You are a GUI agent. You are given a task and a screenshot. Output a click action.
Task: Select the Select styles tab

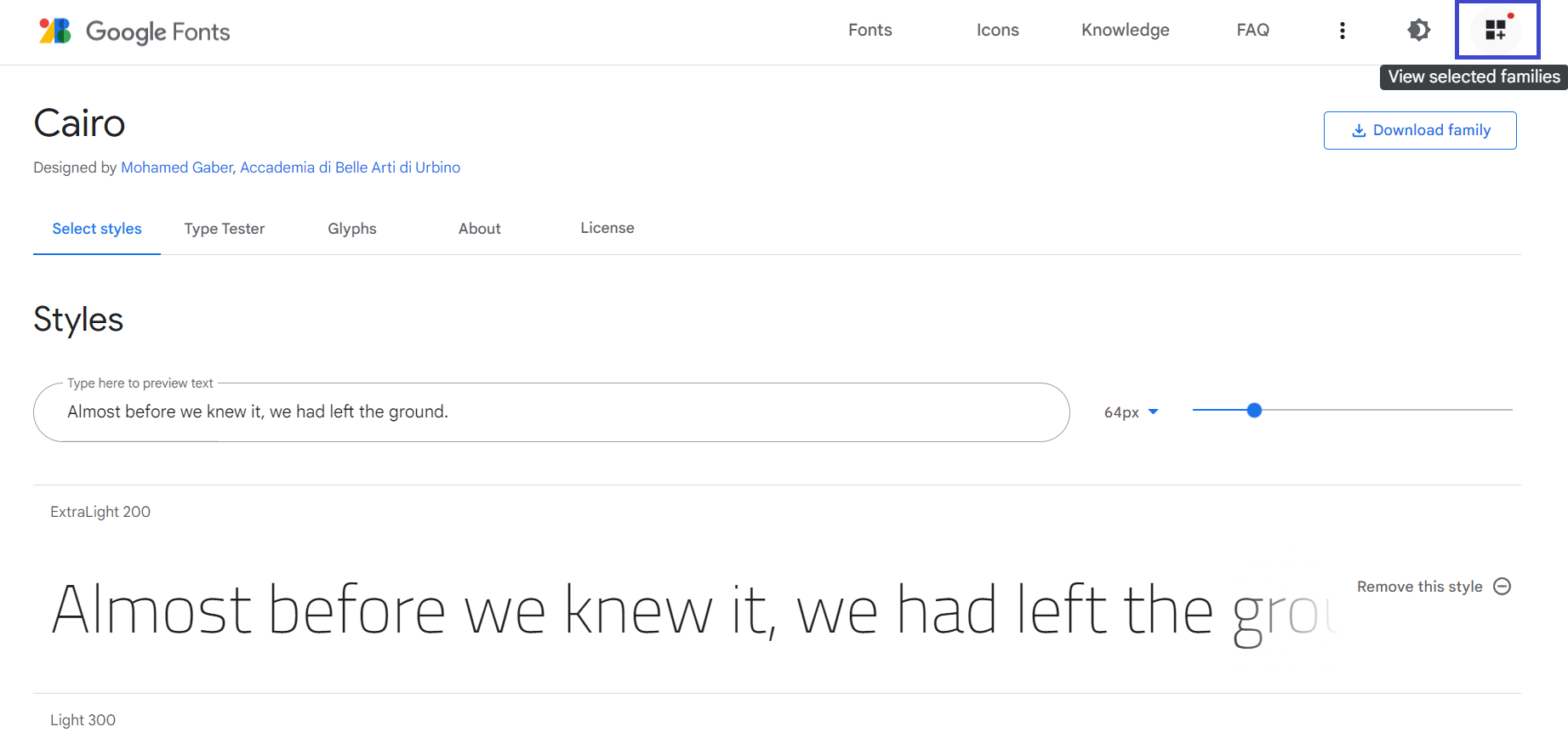coord(97,229)
